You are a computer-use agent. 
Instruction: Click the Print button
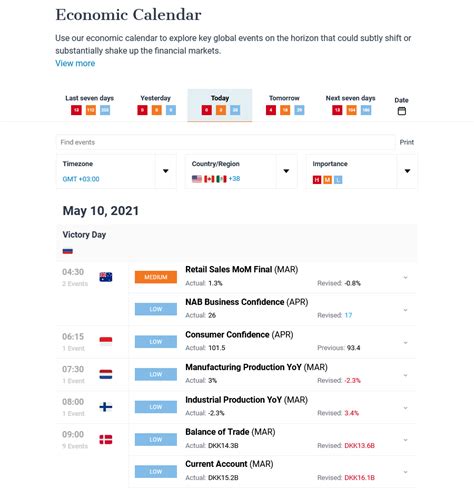point(407,142)
